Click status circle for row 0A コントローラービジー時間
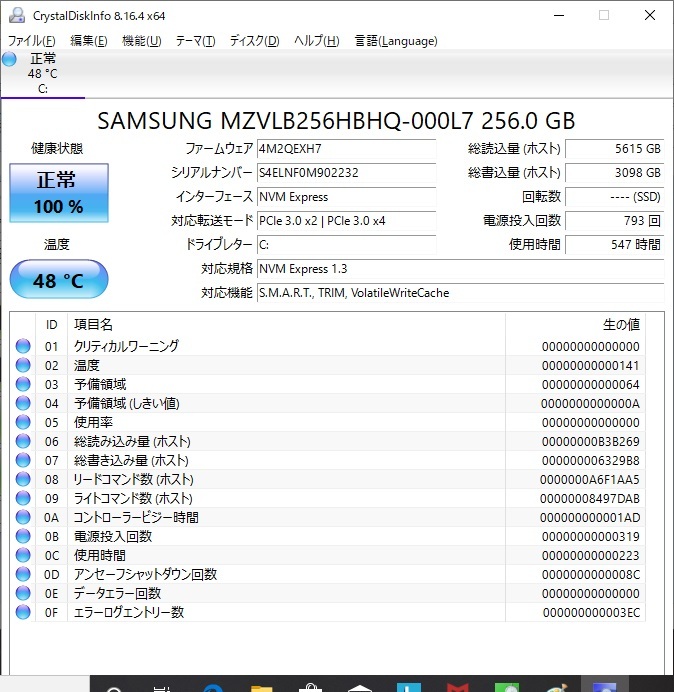This screenshot has width=674, height=692. coord(23,517)
